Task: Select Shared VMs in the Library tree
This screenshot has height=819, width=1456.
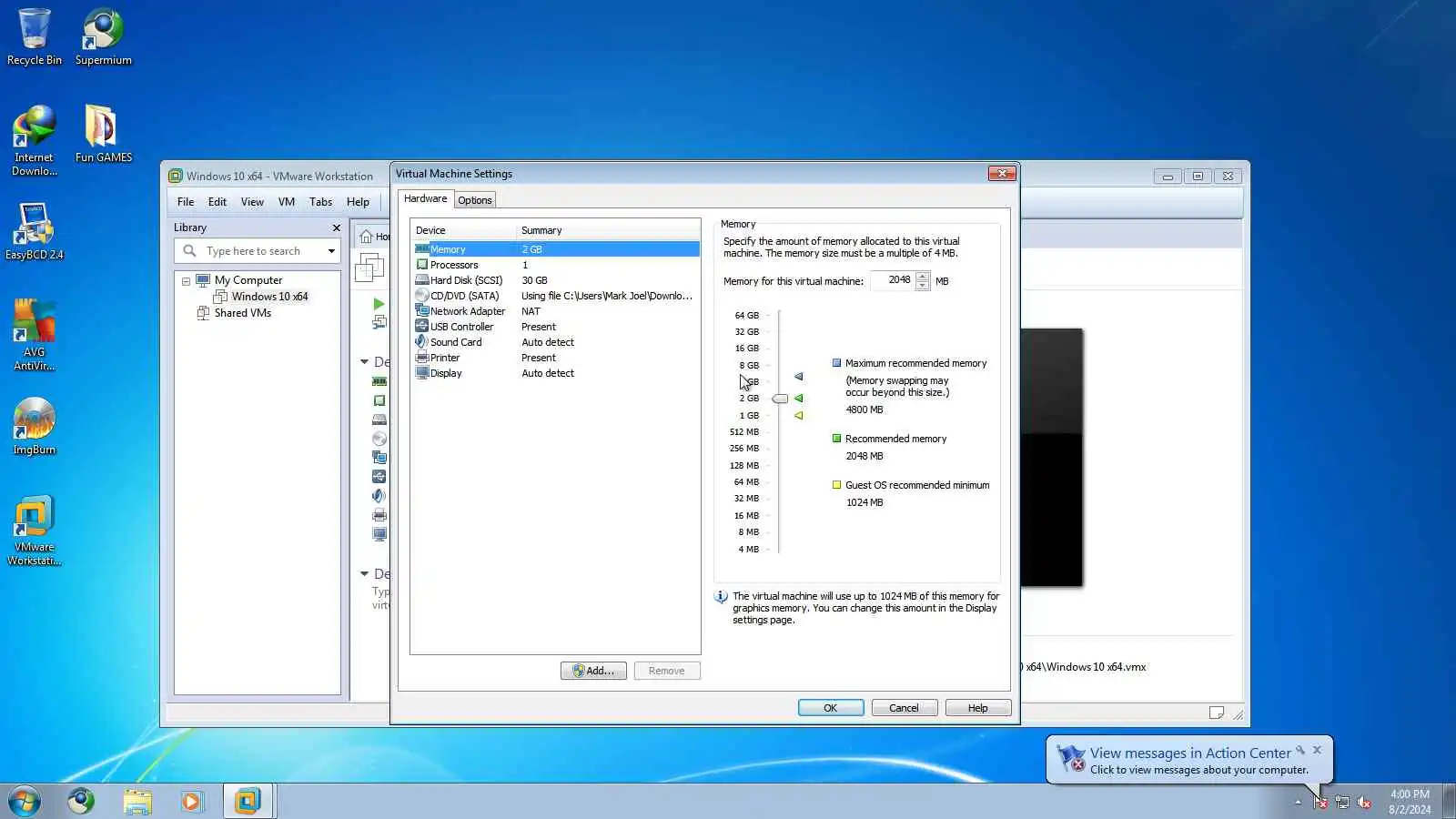Action: click(243, 313)
